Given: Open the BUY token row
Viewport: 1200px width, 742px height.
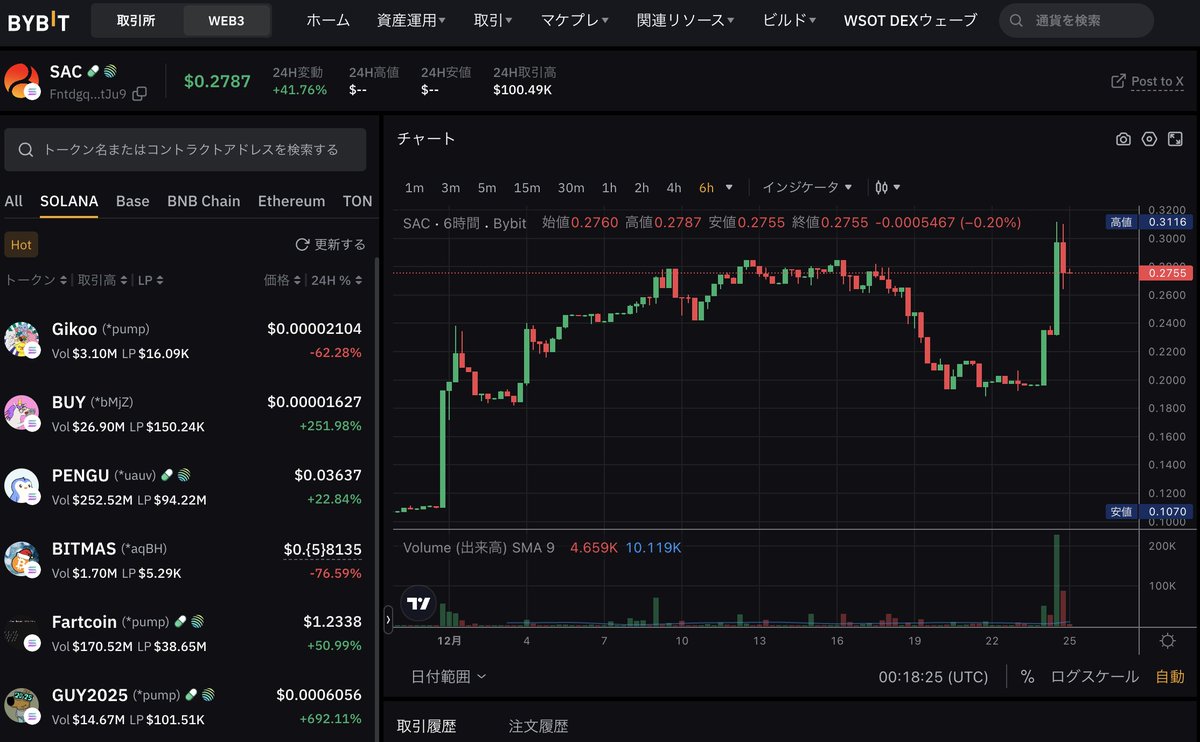Looking at the screenshot, I should (185, 412).
